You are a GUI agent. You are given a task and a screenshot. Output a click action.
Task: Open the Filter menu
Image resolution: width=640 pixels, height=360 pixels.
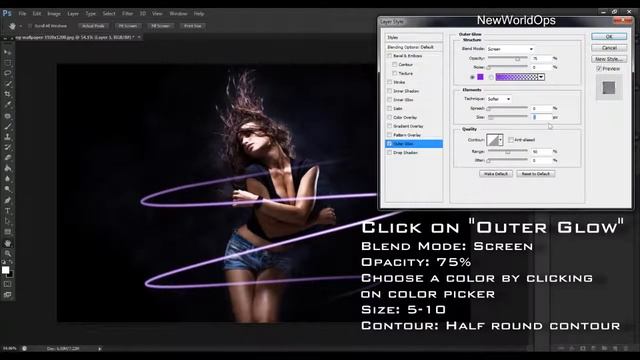[127, 13]
